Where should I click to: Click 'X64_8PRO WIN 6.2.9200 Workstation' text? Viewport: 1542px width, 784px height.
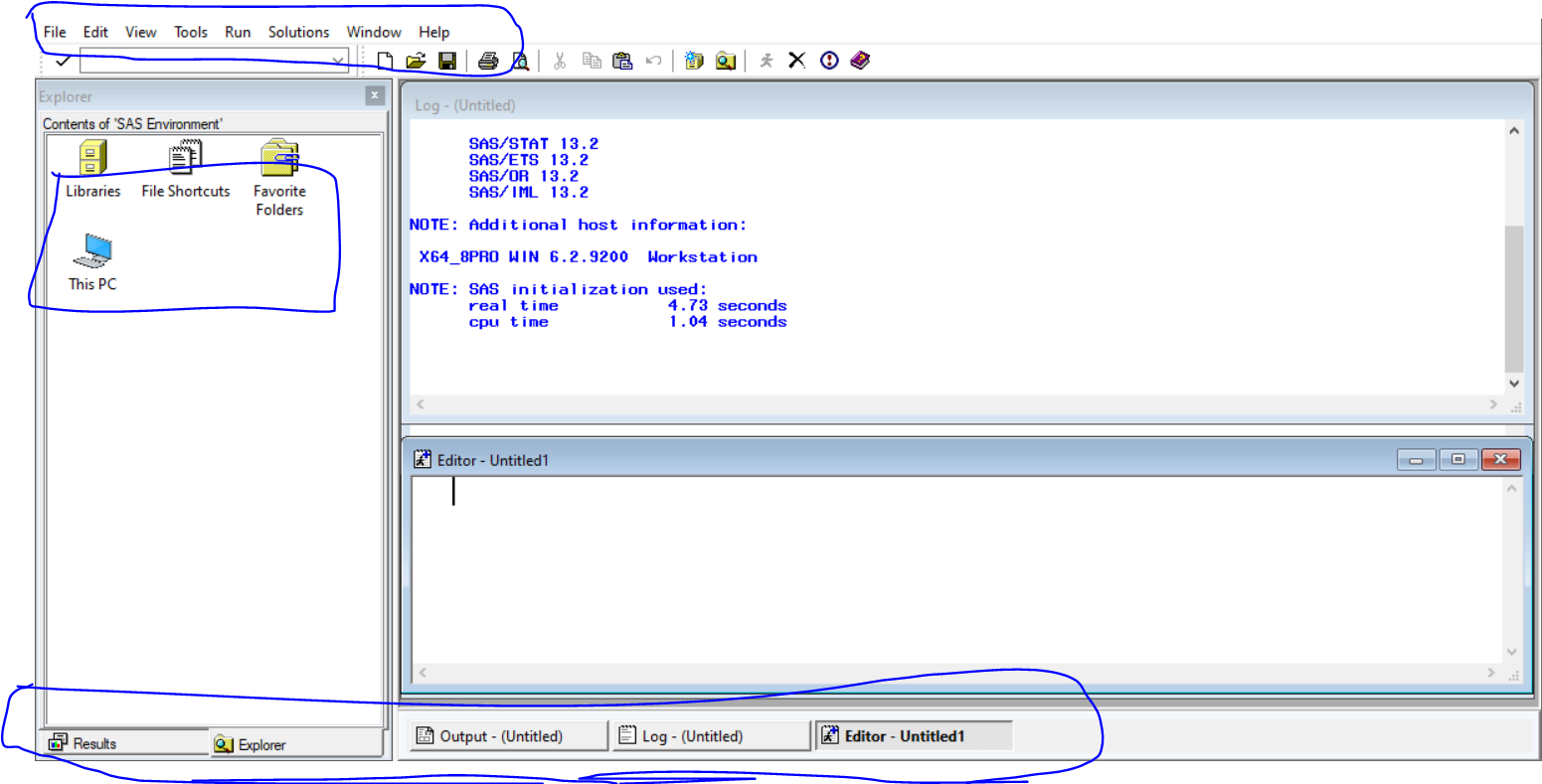588,256
